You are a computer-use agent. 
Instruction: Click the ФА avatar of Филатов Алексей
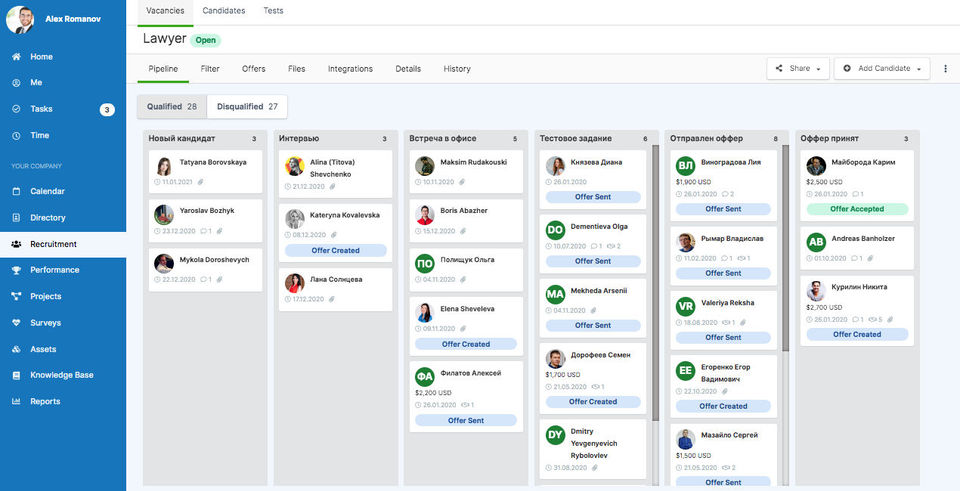tap(424, 377)
